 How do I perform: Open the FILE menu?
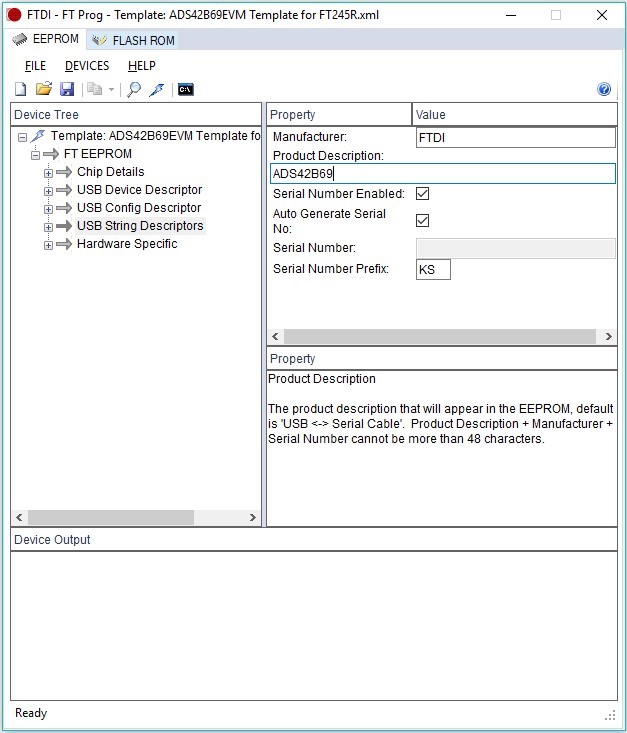click(36, 66)
